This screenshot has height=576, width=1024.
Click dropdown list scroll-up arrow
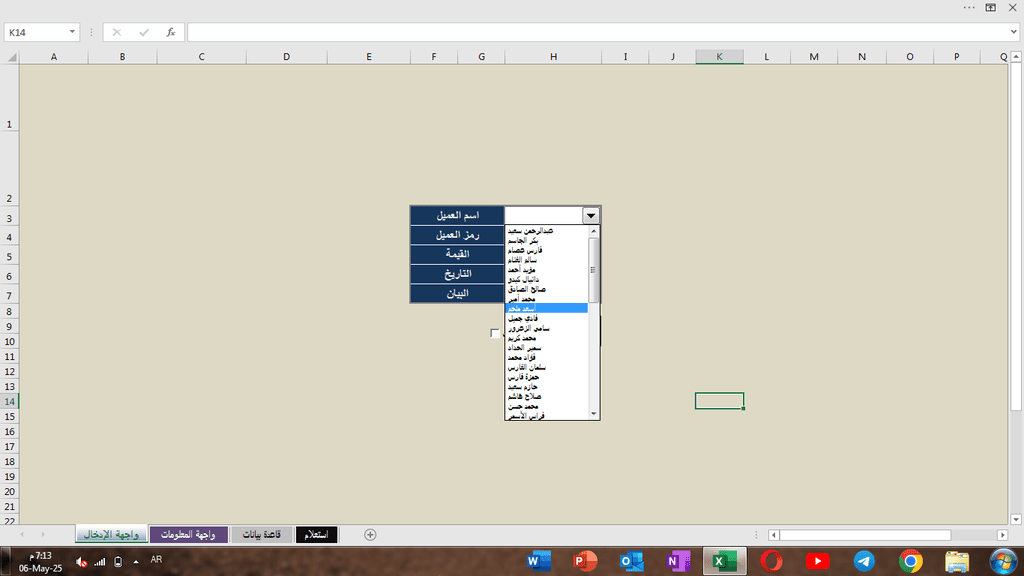tap(594, 231)
